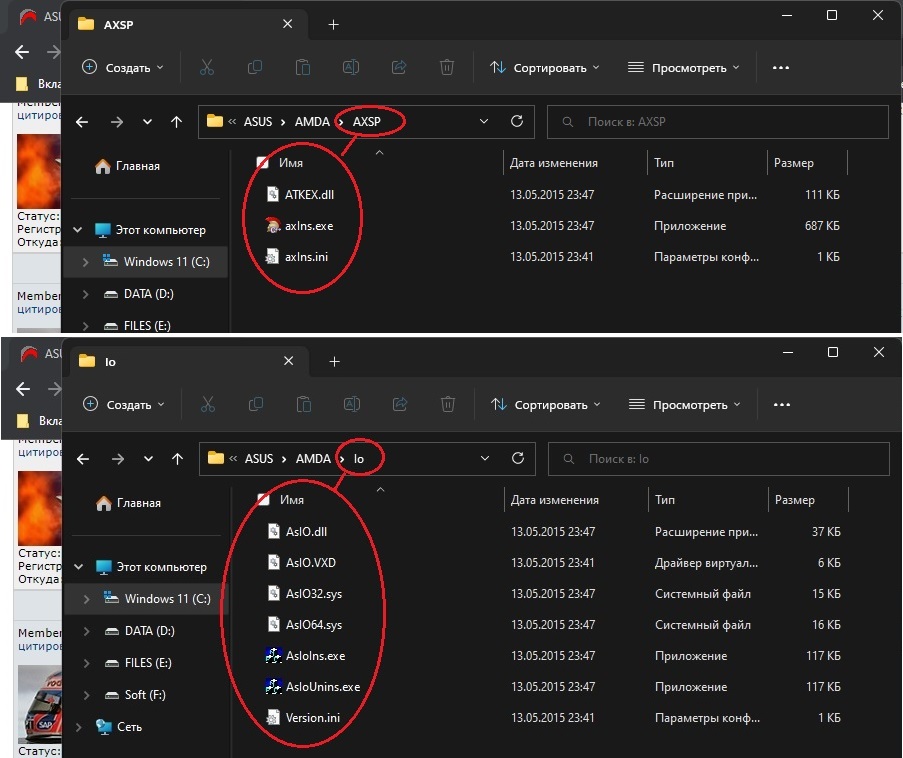Expand Windows 11 (C:) in Io window tree
The image size is (903, 758).
point(87,599)
